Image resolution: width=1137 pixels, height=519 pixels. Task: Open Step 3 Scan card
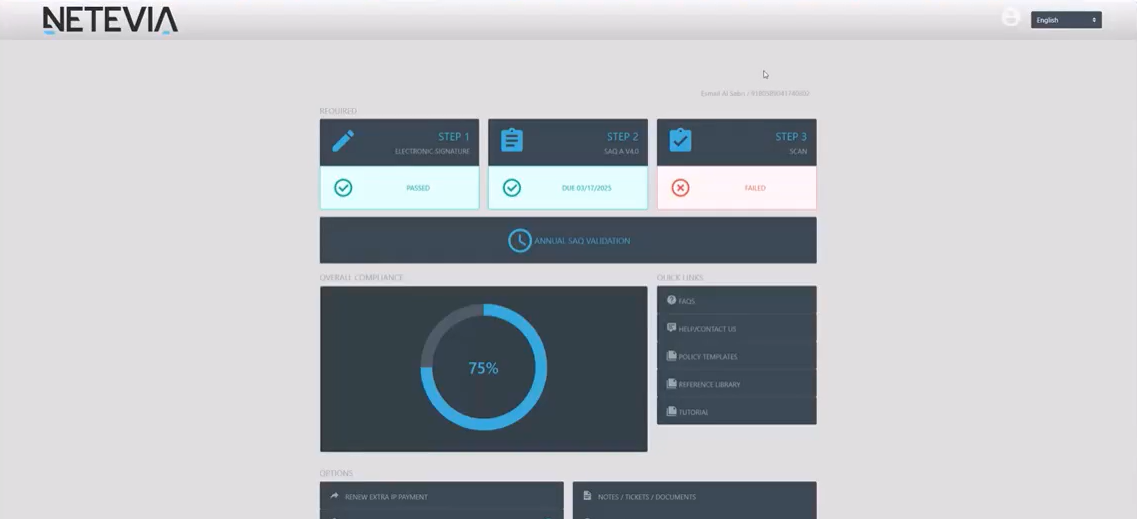[x=737, y=164]
